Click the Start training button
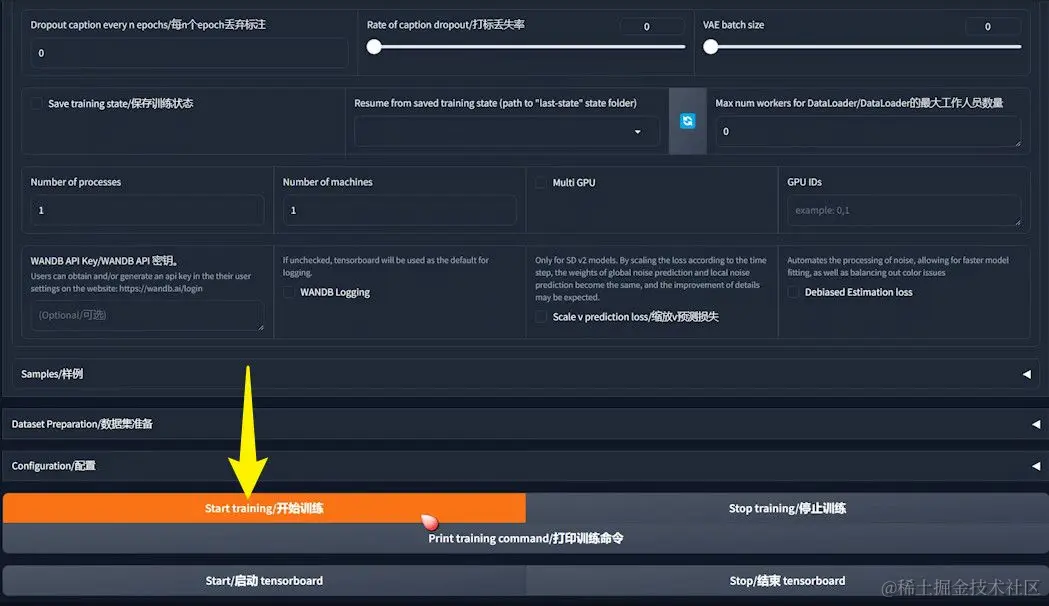1049x606 pixels. pyautogui.click(x=264, y=508)
